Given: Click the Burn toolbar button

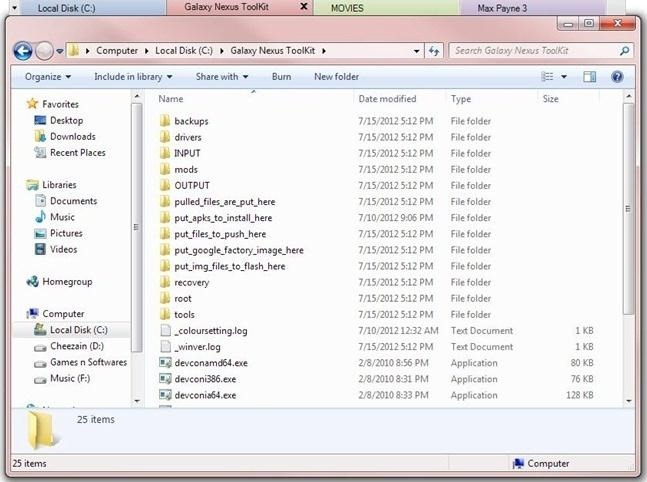Looking at the screenshot, I should coord(281,77).
